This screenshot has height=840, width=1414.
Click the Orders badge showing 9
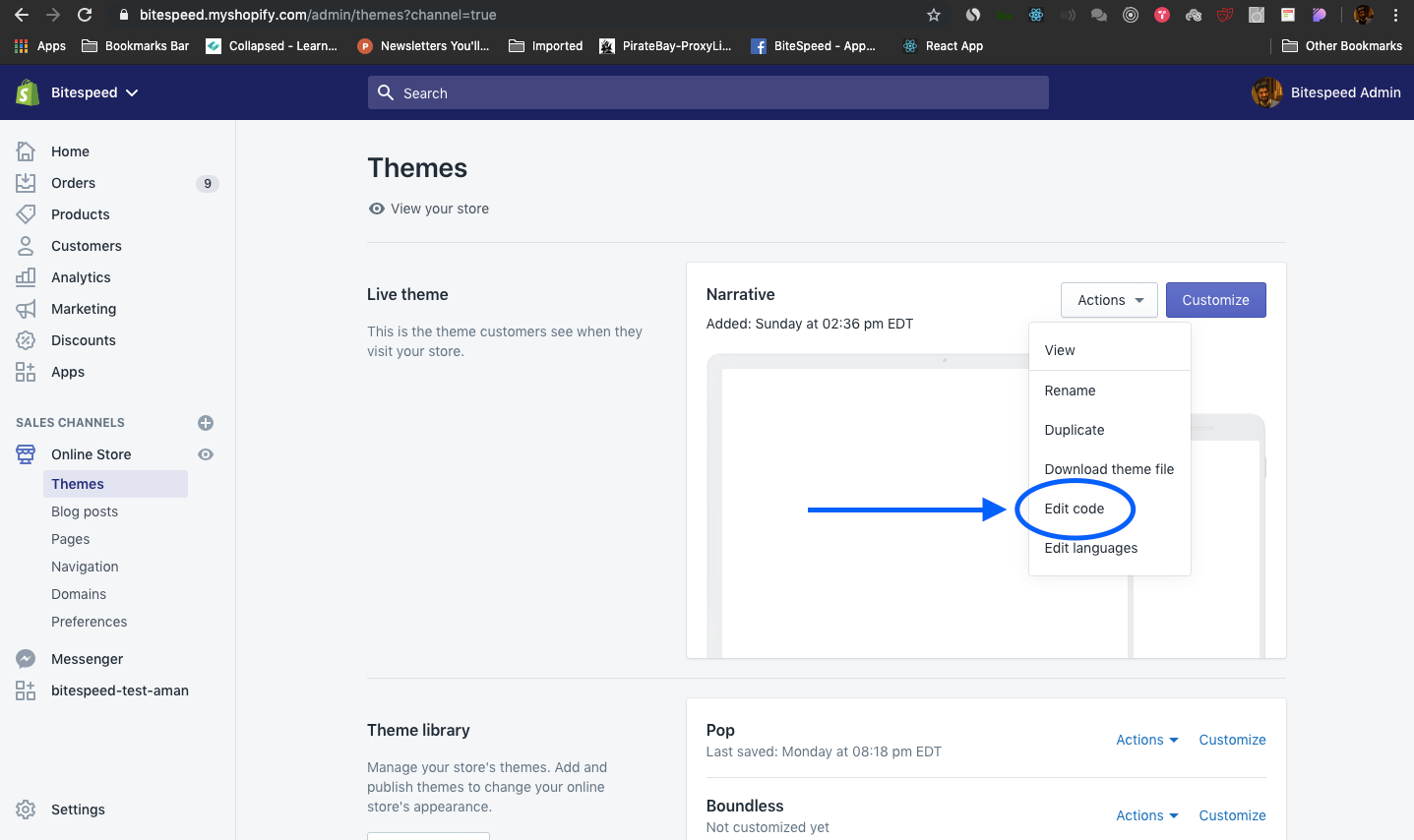pyautogui.click(x=208, y=183)
